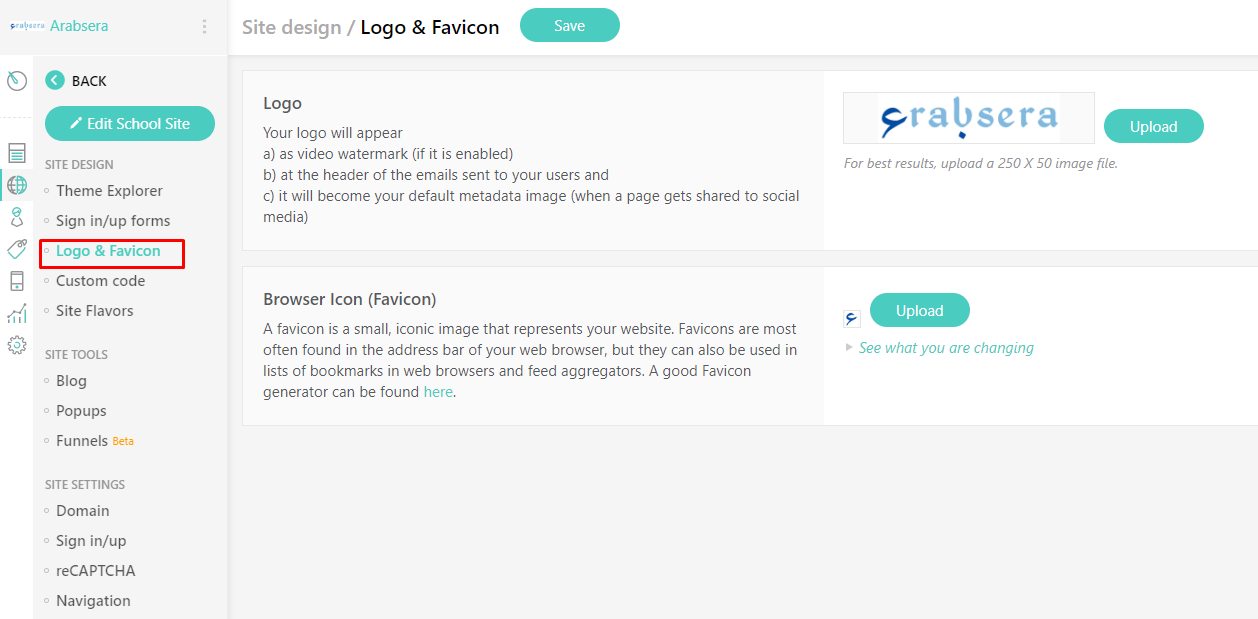This screenshot has width=1258, height=619.
Task: Upload a new browser favicon
Action: (920, 310)
